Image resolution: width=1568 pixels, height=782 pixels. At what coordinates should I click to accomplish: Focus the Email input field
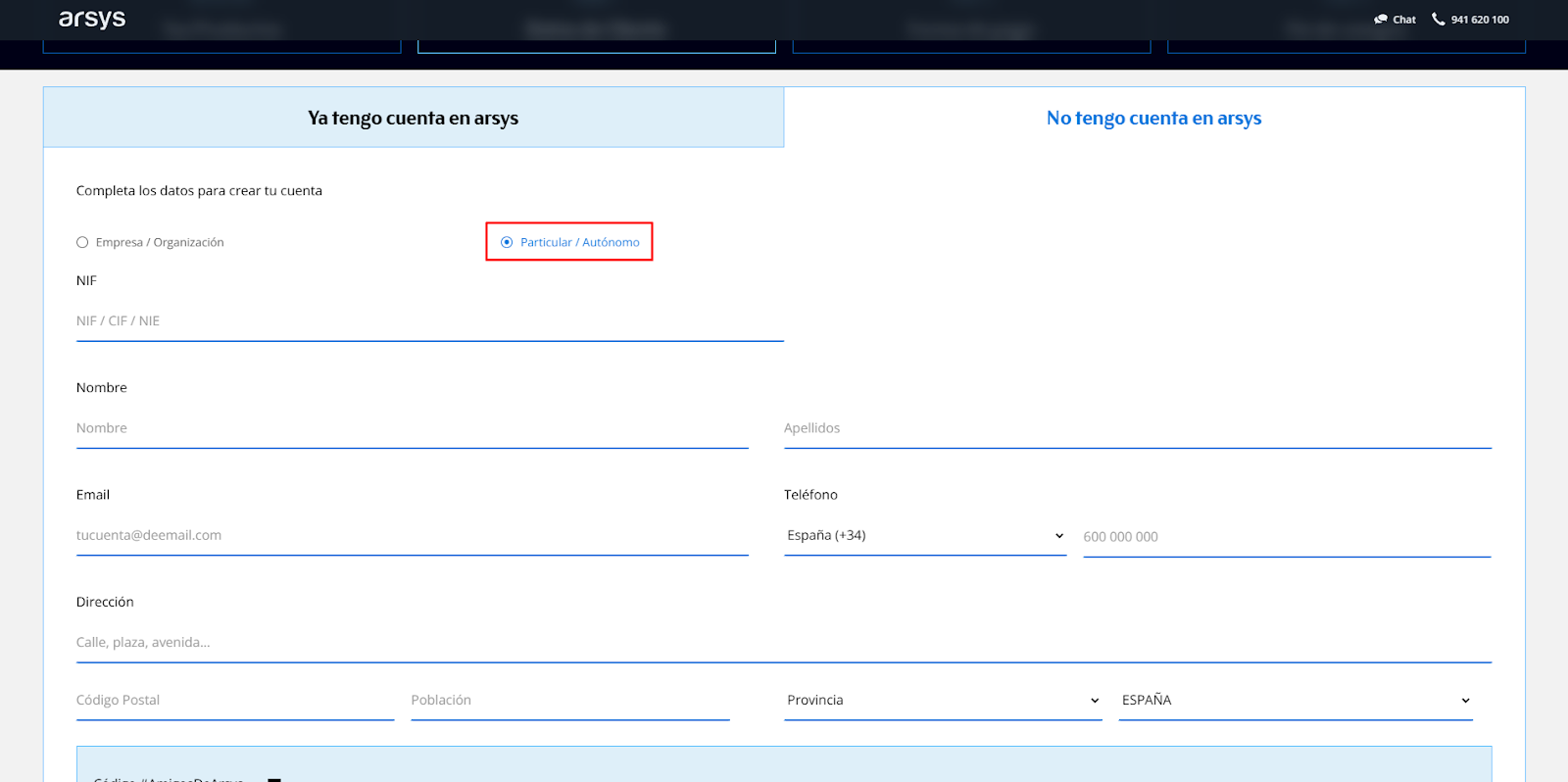413,535
